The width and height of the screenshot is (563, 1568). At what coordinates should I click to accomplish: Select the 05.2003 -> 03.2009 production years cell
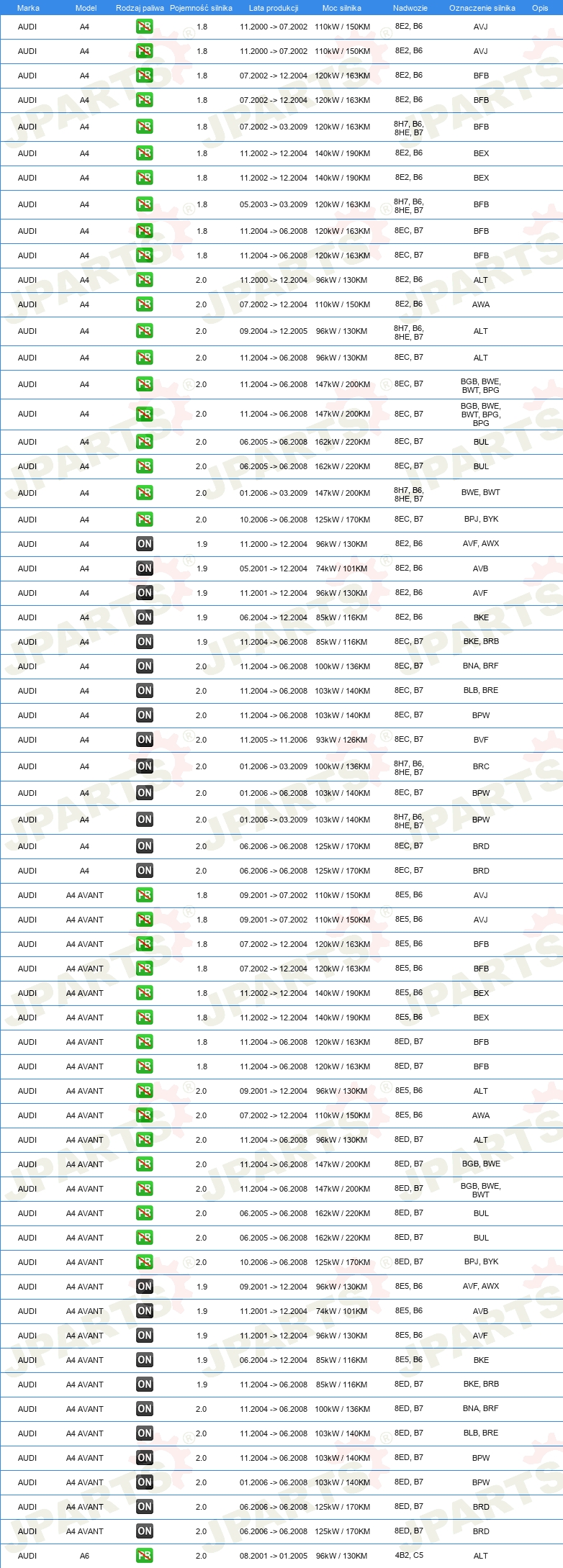274,204
